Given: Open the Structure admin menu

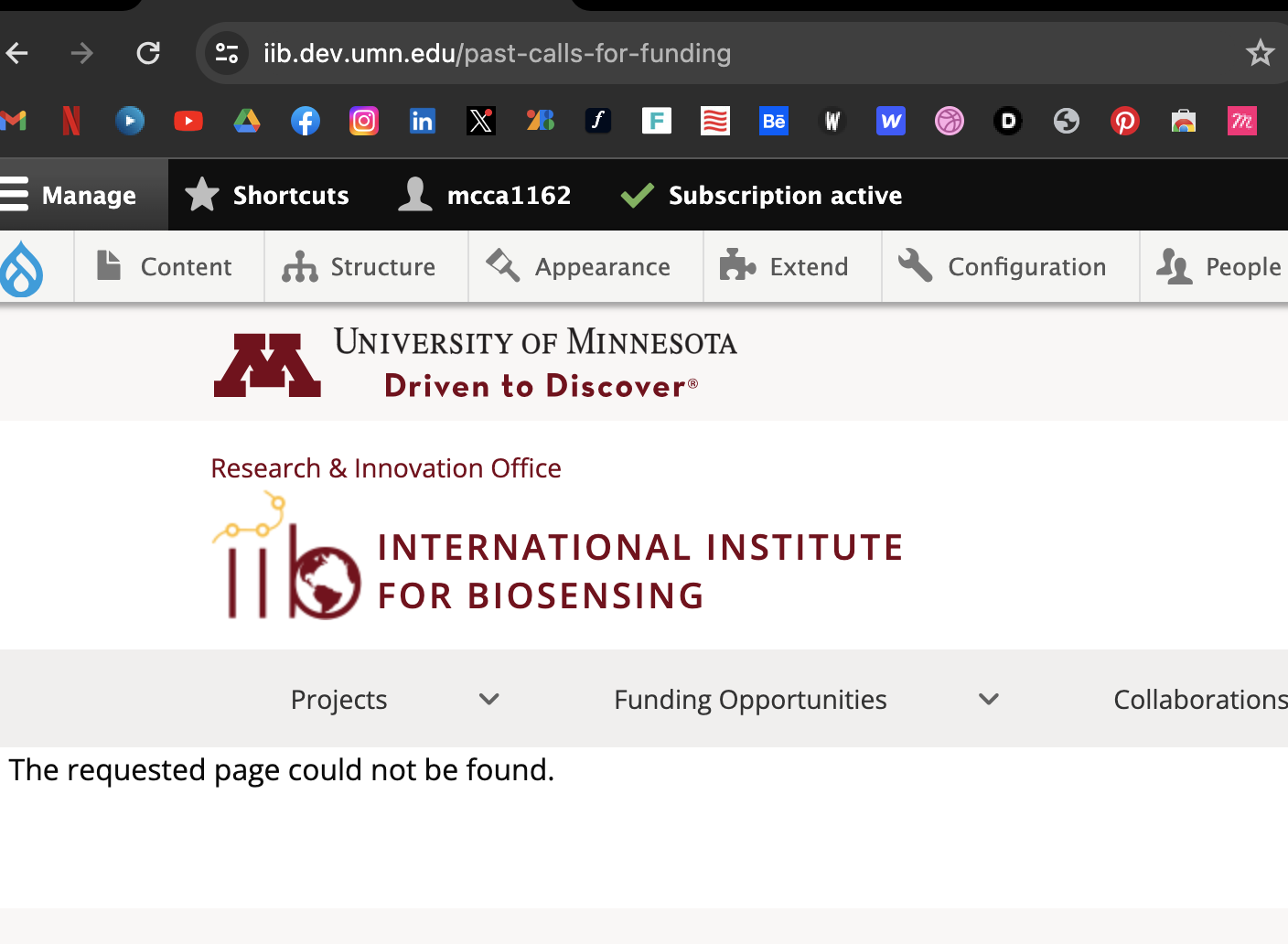Looking at the screenshot, I should [360, 267].
